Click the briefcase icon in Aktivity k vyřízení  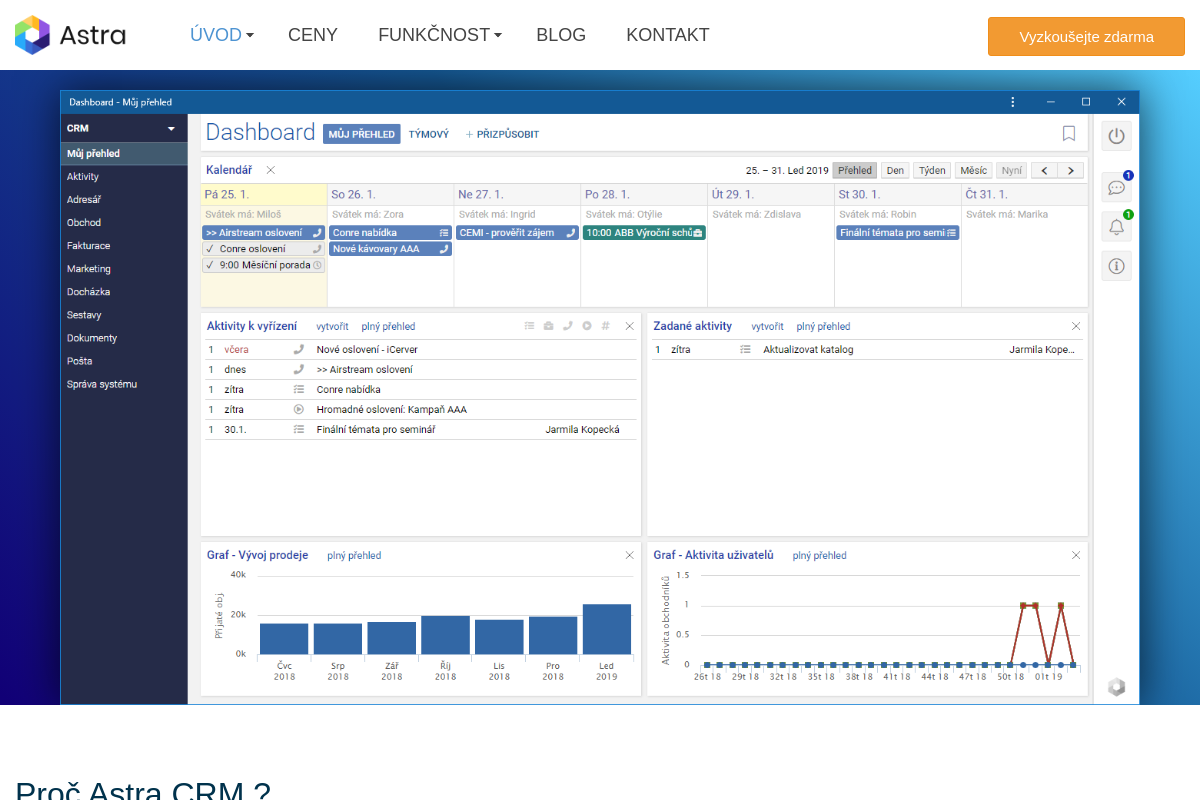pos(549,325)
